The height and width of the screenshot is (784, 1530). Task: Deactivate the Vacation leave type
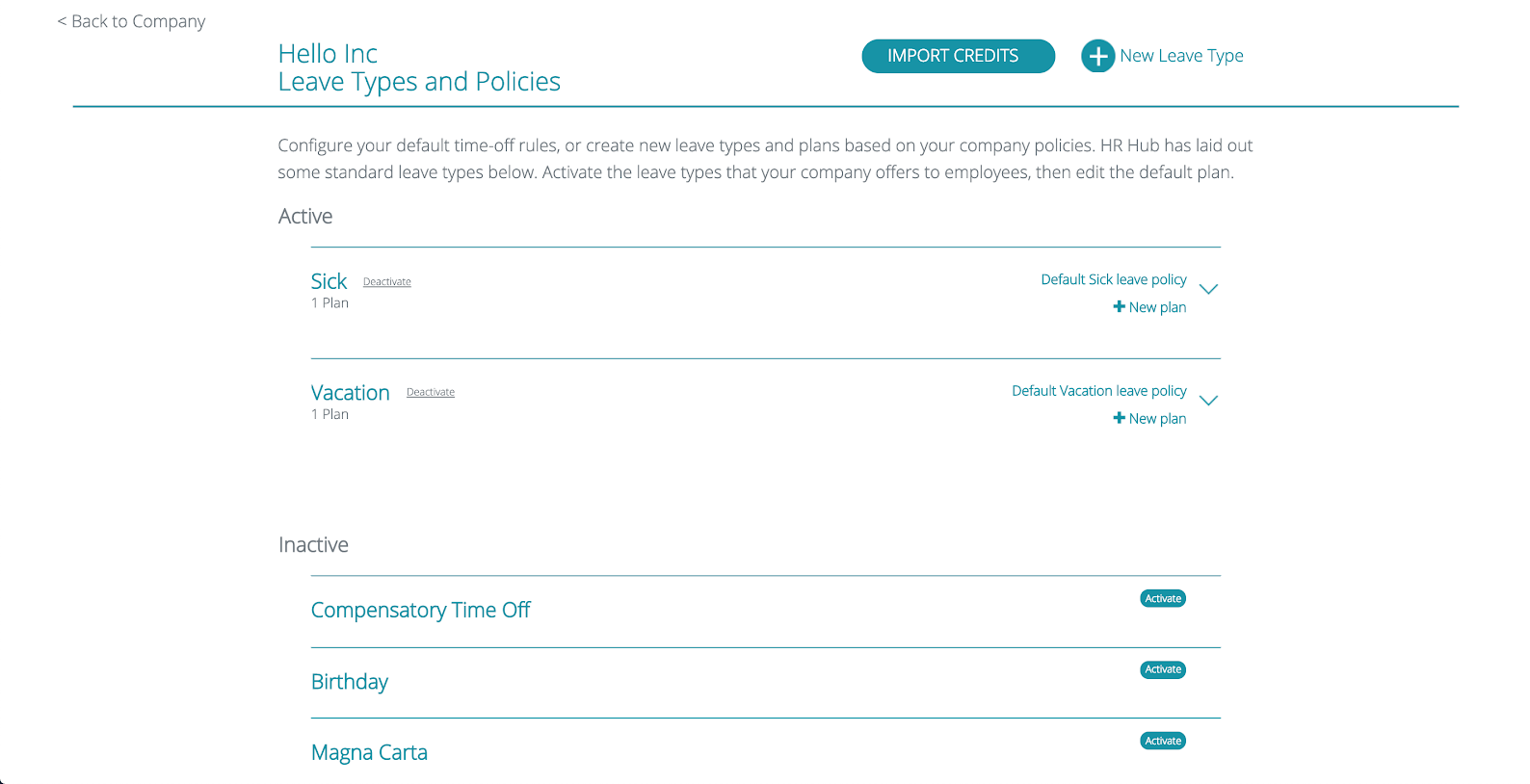[x=430, y=392]
